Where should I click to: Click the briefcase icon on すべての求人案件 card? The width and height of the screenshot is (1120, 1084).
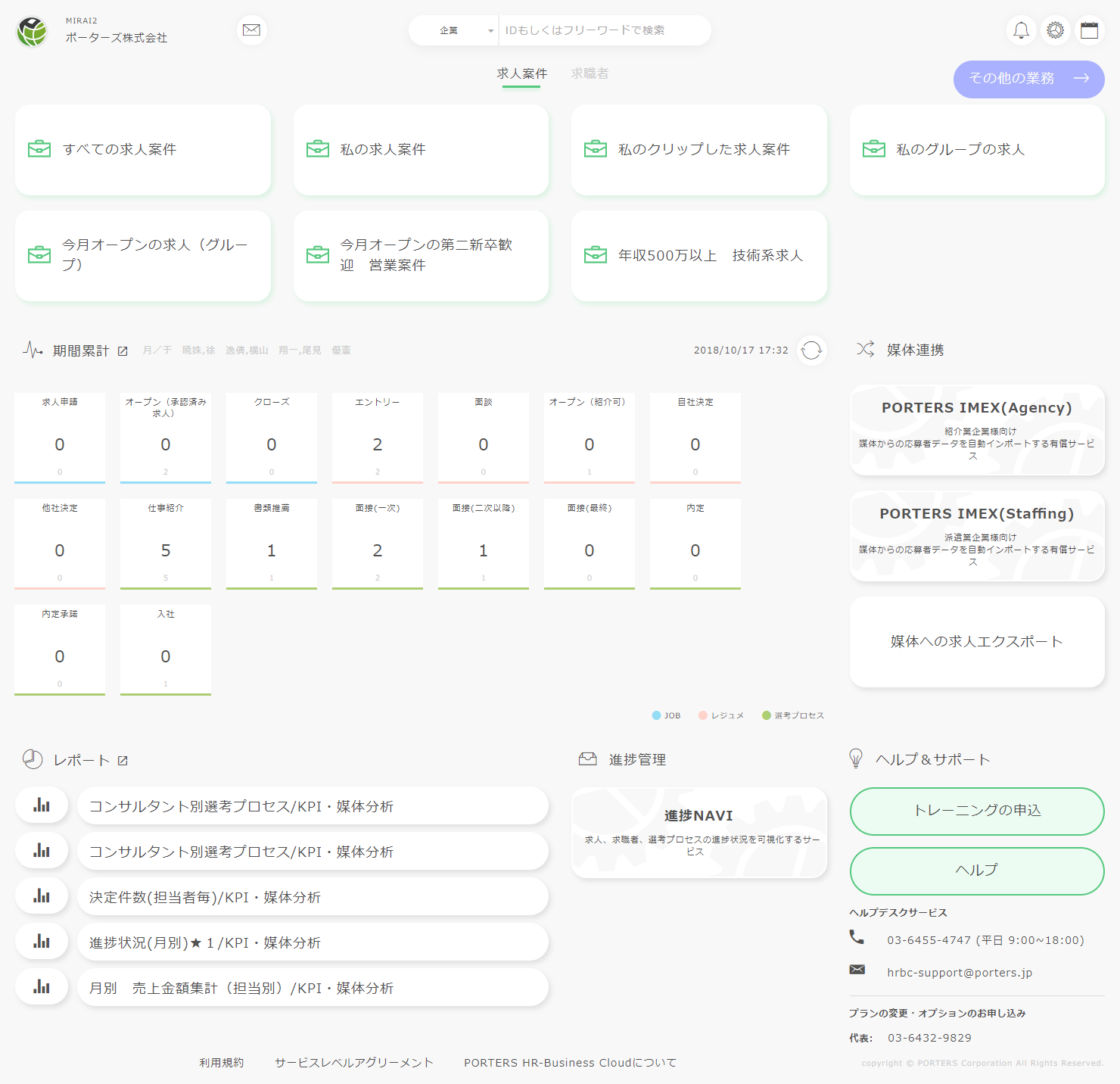[x=39, y=149]
